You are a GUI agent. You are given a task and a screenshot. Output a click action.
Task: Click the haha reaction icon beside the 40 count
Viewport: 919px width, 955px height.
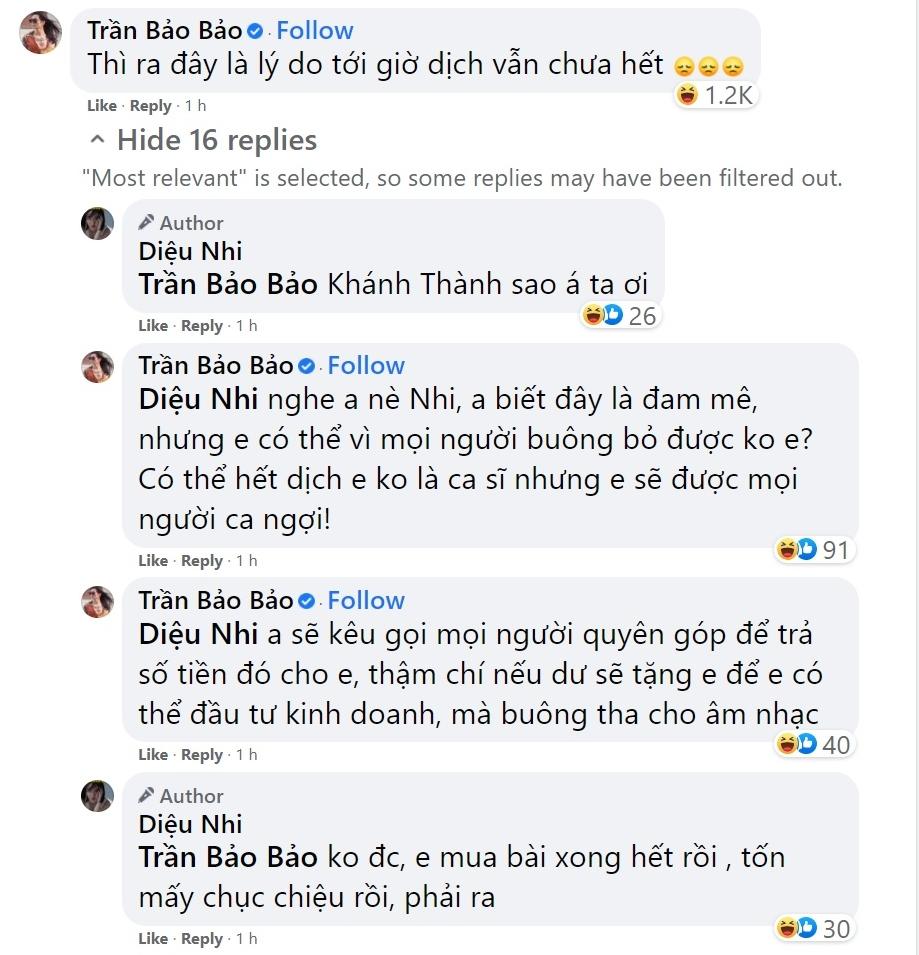point(788,744)
